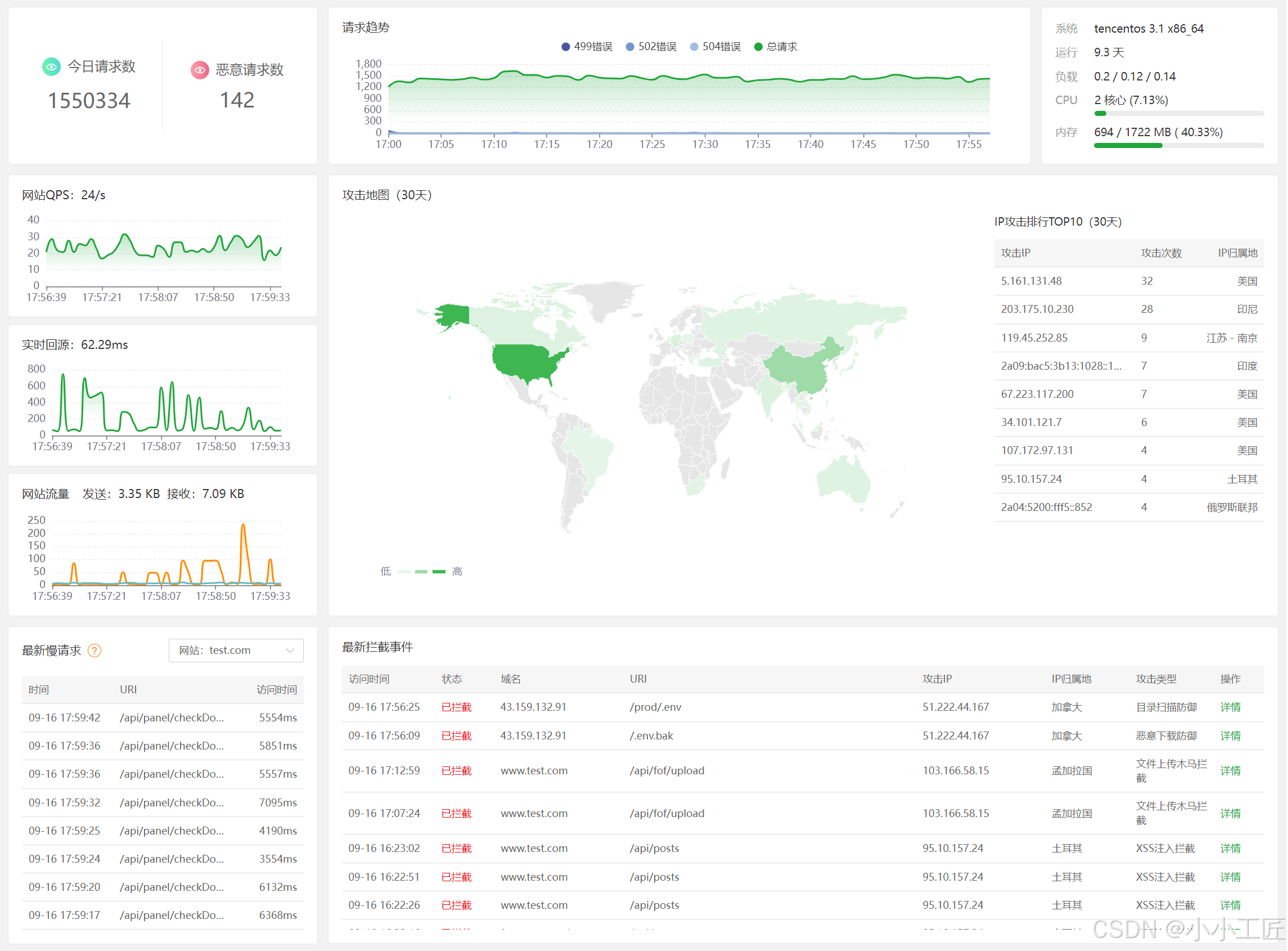
Task: Toggle the 502错误 legend series
Action: pyautogui.click(x=651, y=47)
